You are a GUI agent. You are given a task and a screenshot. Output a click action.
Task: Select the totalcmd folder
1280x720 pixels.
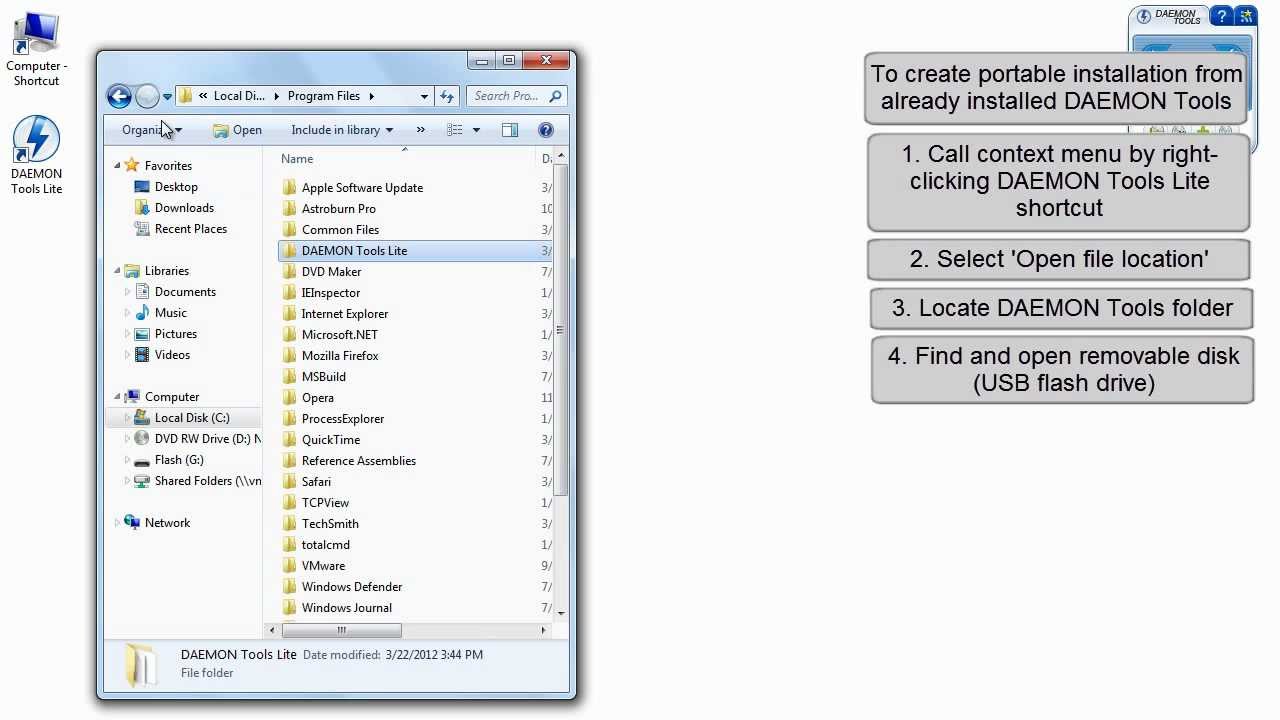(326, 545)
